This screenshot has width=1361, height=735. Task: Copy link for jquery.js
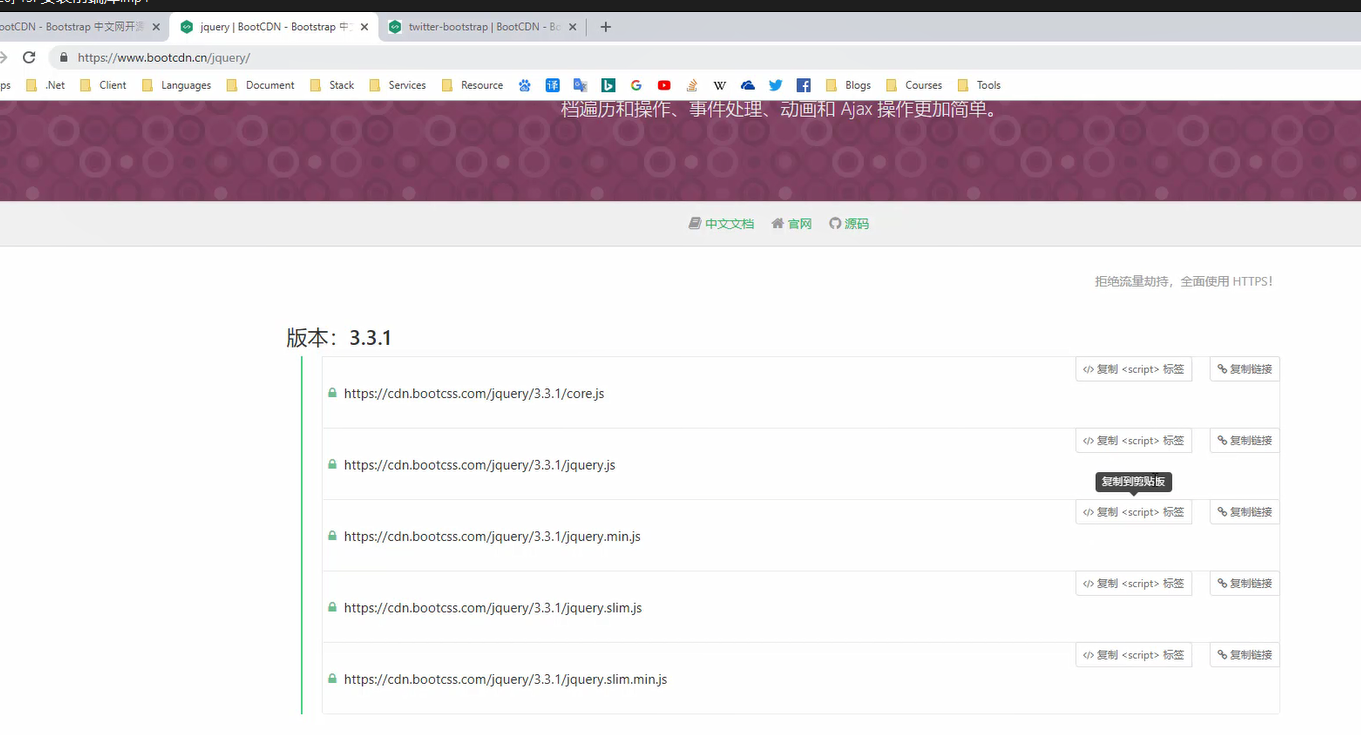(1245, 440)
